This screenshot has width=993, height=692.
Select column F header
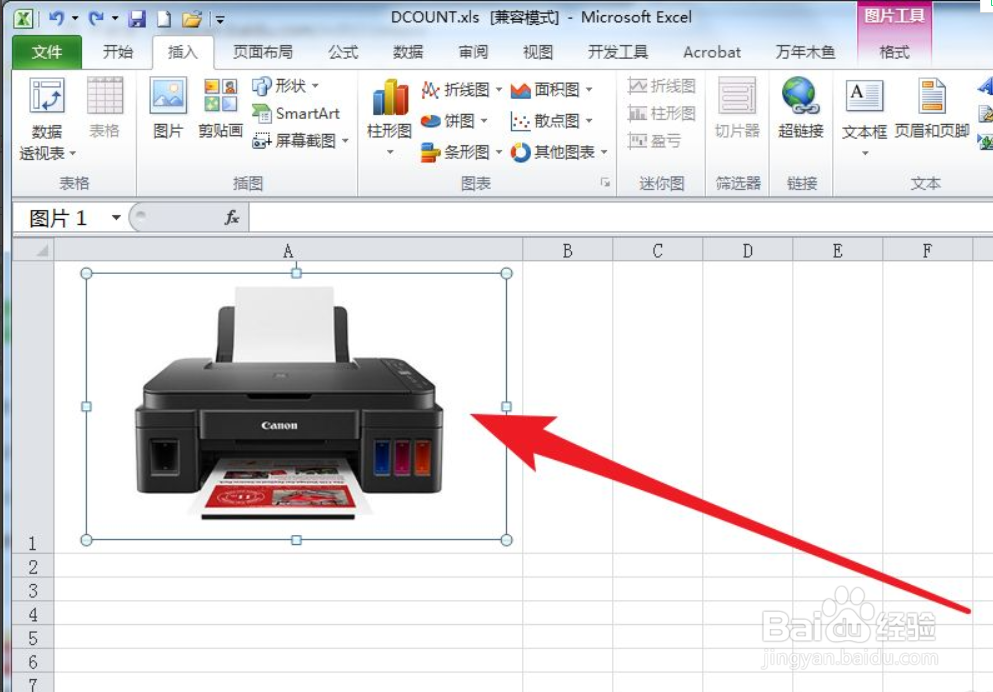pos(927,250)
